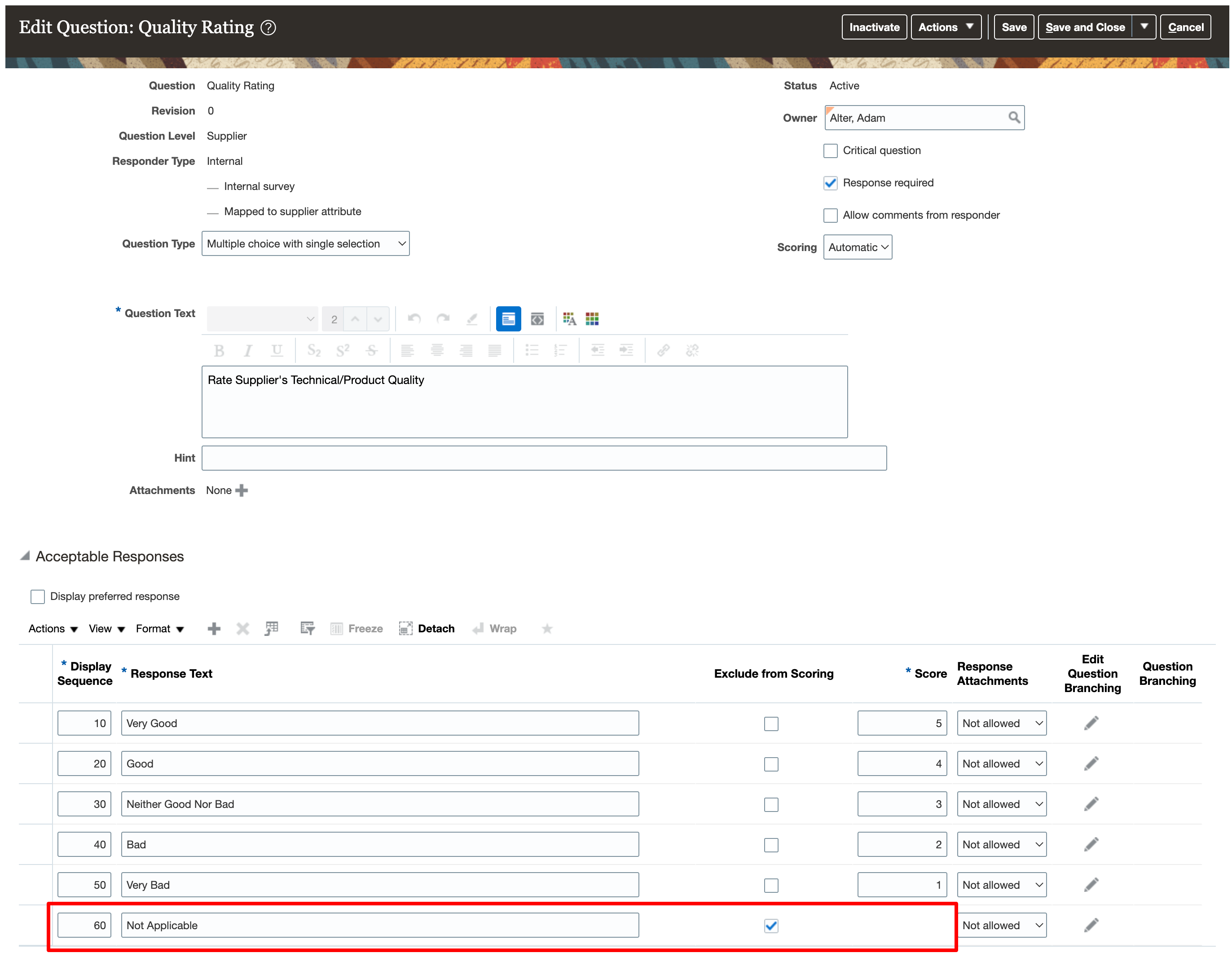This screenshot has width=1232, height=966.
Task: Click edit branching pencil for Very Good
Action: [1091, 723]
